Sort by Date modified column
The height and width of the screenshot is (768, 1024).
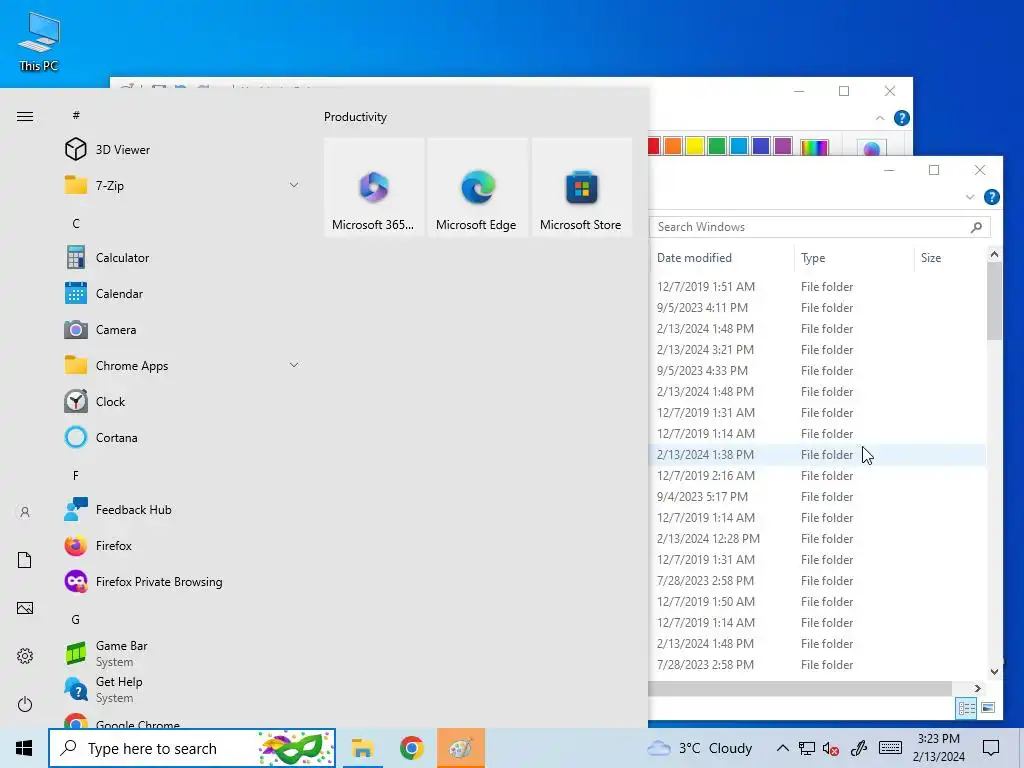point(722,258)
